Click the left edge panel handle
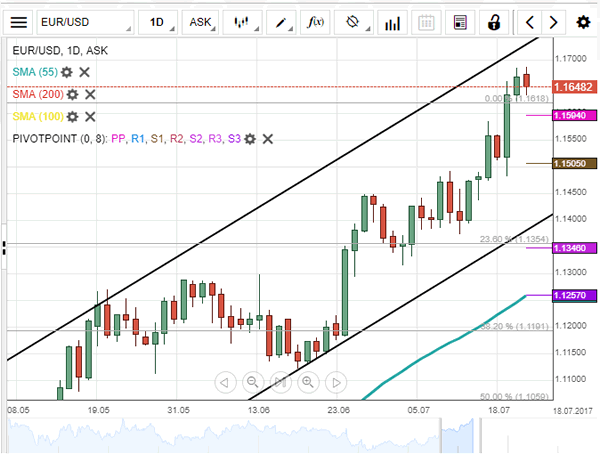Screen dimensions: 600x455 point(3,248)
